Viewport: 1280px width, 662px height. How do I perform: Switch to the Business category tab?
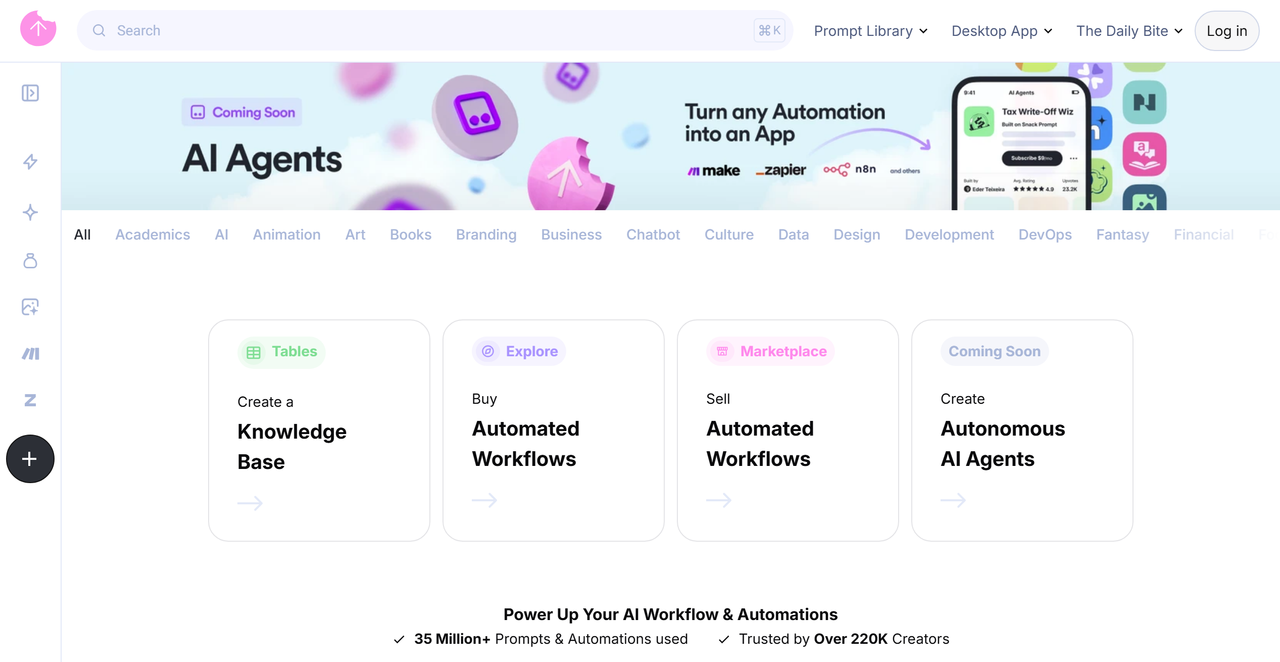coord(571,234)
